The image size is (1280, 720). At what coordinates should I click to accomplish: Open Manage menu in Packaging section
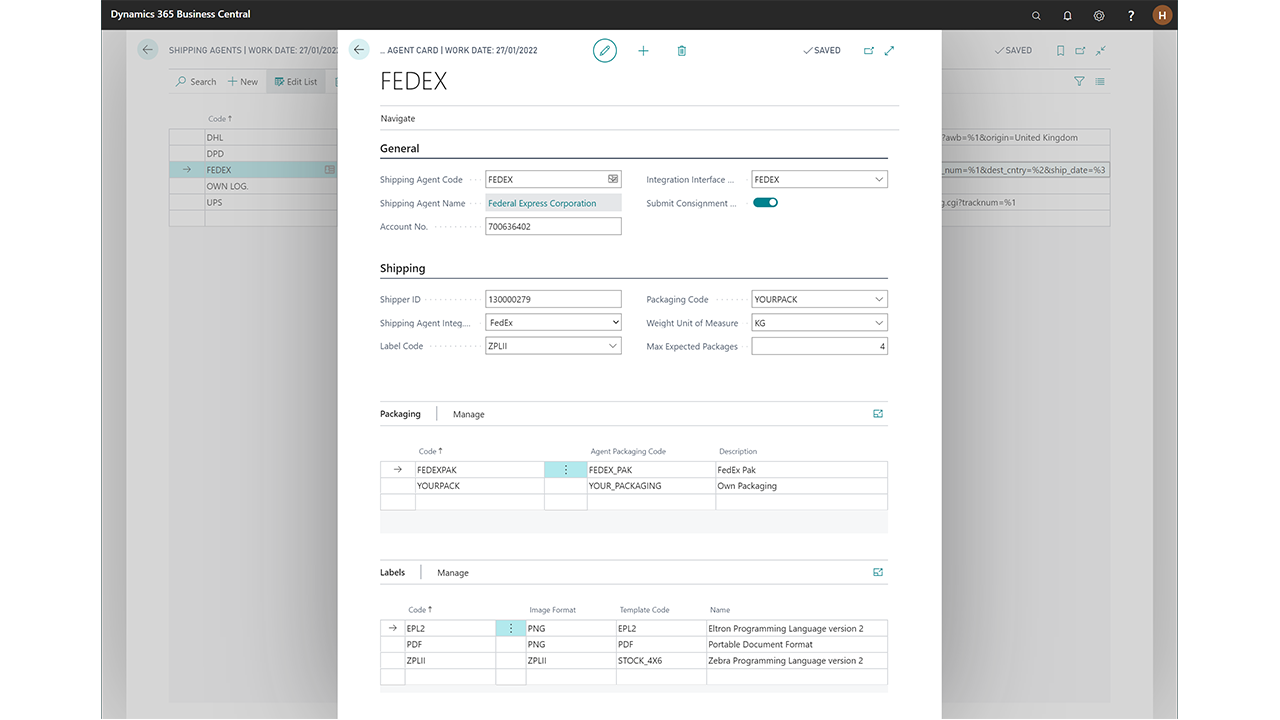468,414
